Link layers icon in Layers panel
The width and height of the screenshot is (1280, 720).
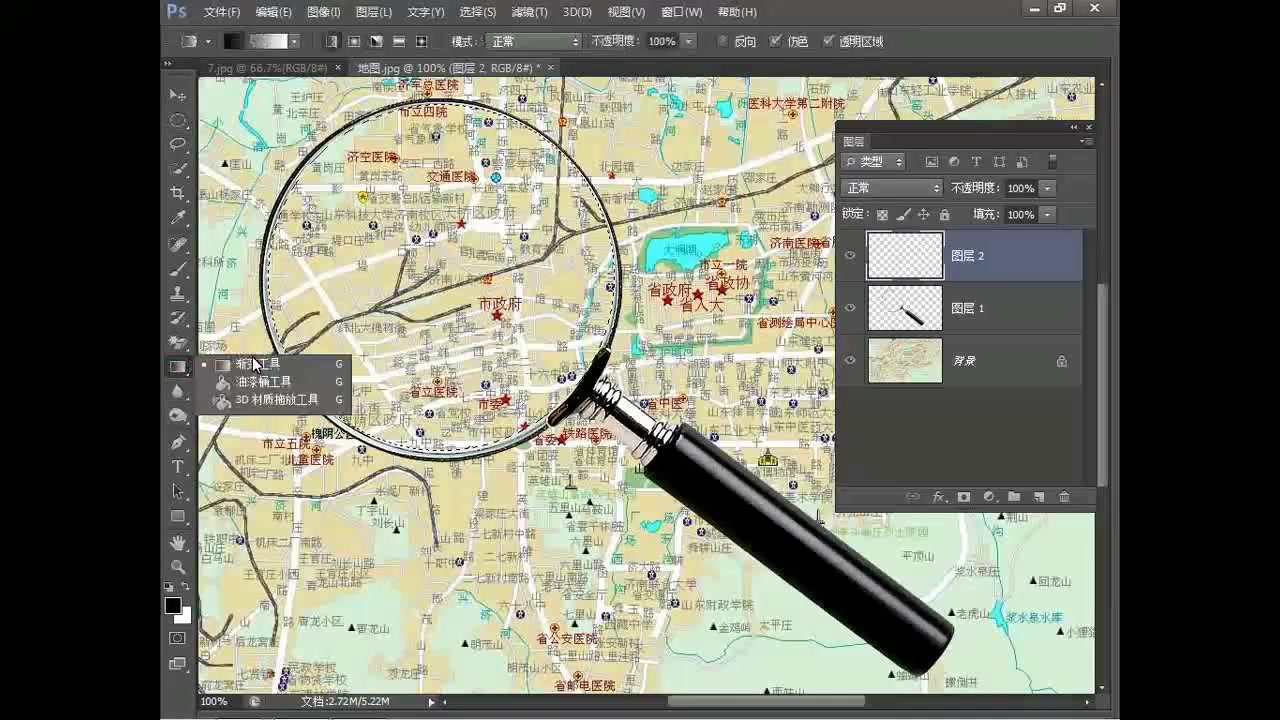click(x=913, y=497)
